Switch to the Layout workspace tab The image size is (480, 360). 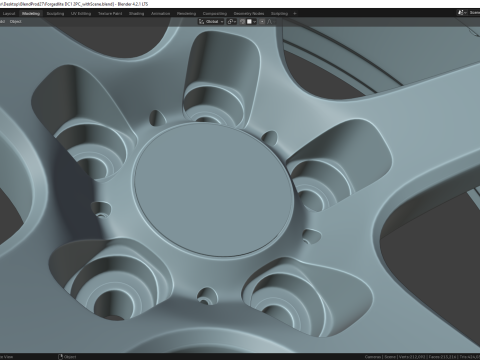9,14
